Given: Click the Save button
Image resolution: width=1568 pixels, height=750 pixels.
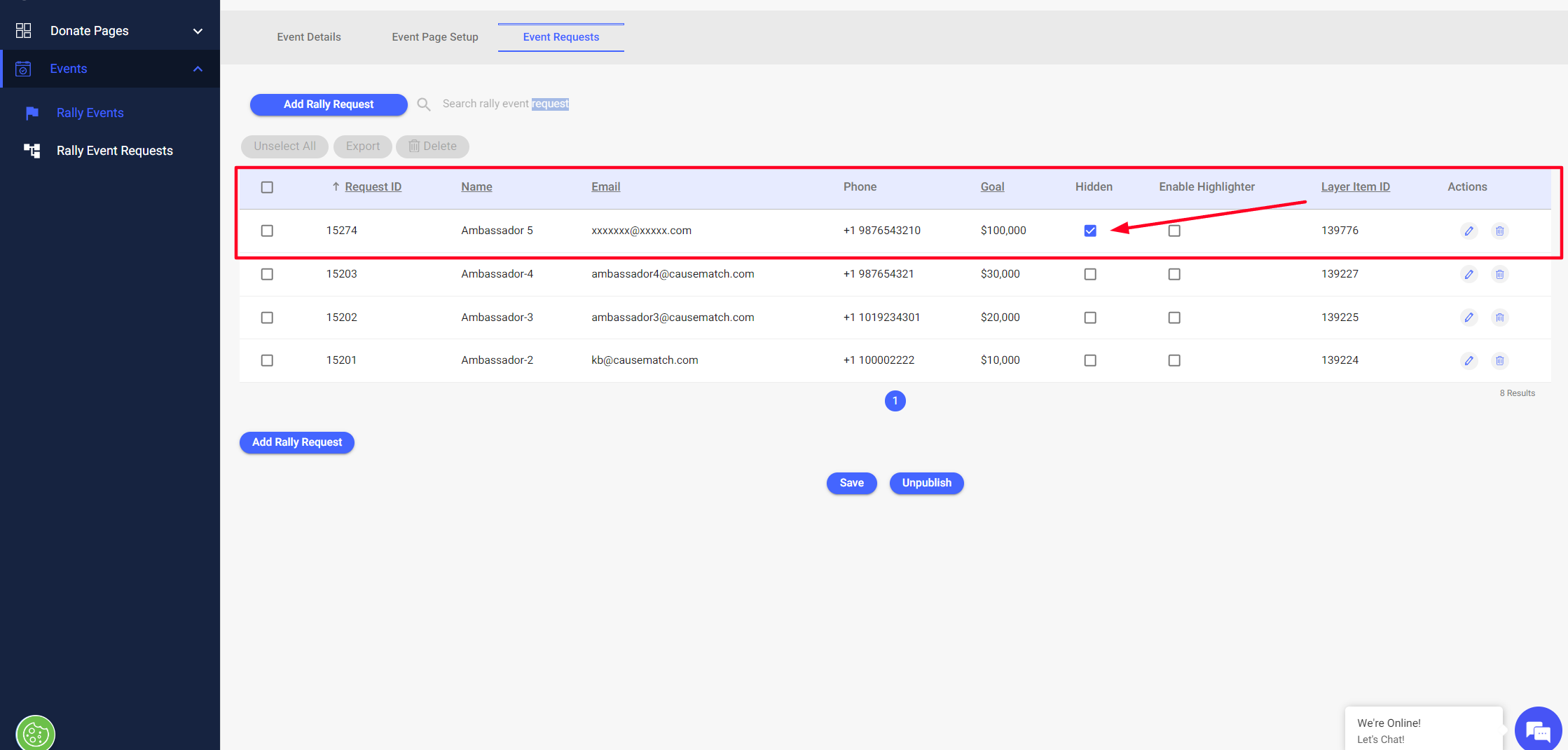Looking at the screenshot, I should [852, 483].
